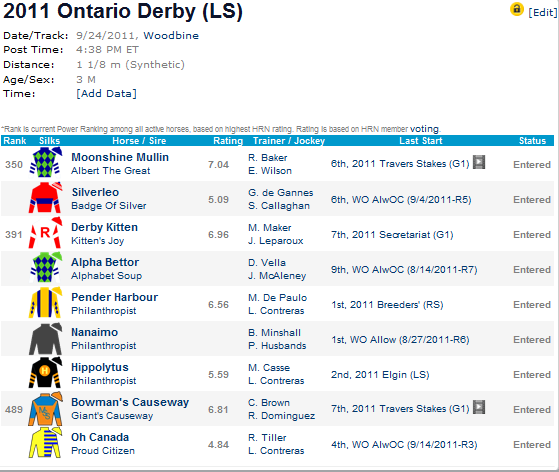This screenshot has height=472, width=559.
Task: Open the Woodbine track link
Action: [x=171, y=36]
